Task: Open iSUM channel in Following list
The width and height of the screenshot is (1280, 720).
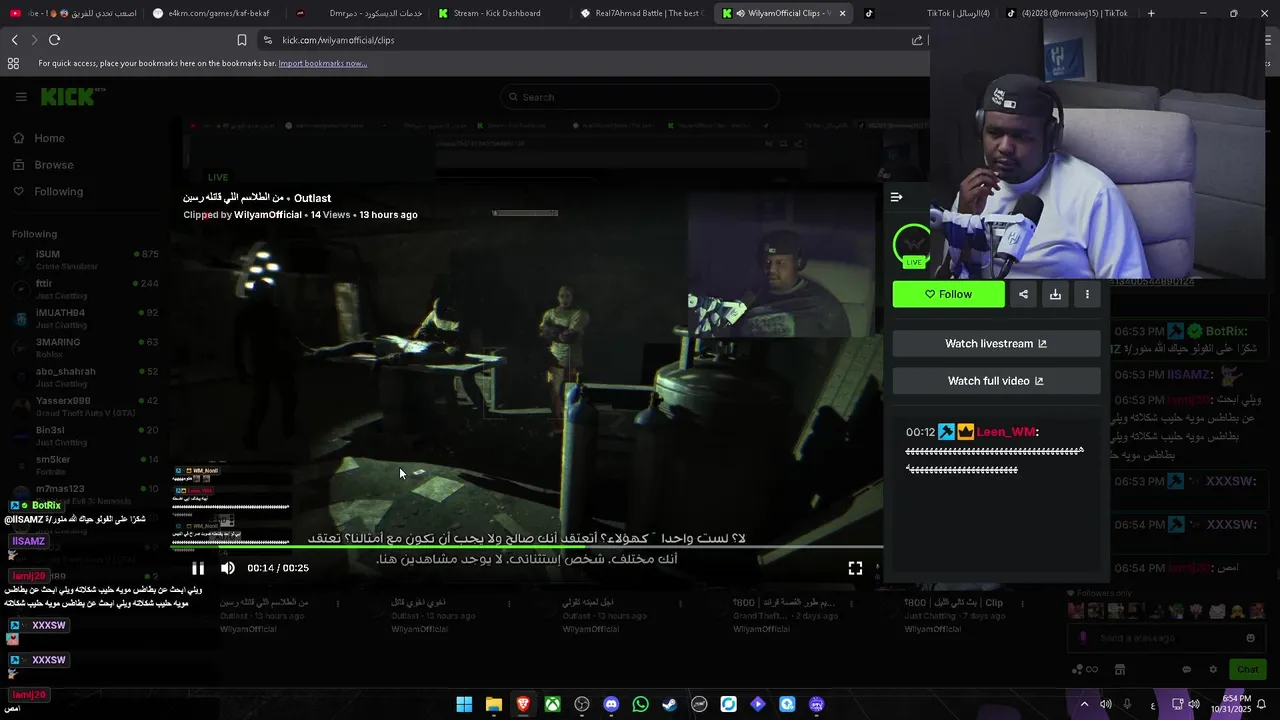Action: 86,259
